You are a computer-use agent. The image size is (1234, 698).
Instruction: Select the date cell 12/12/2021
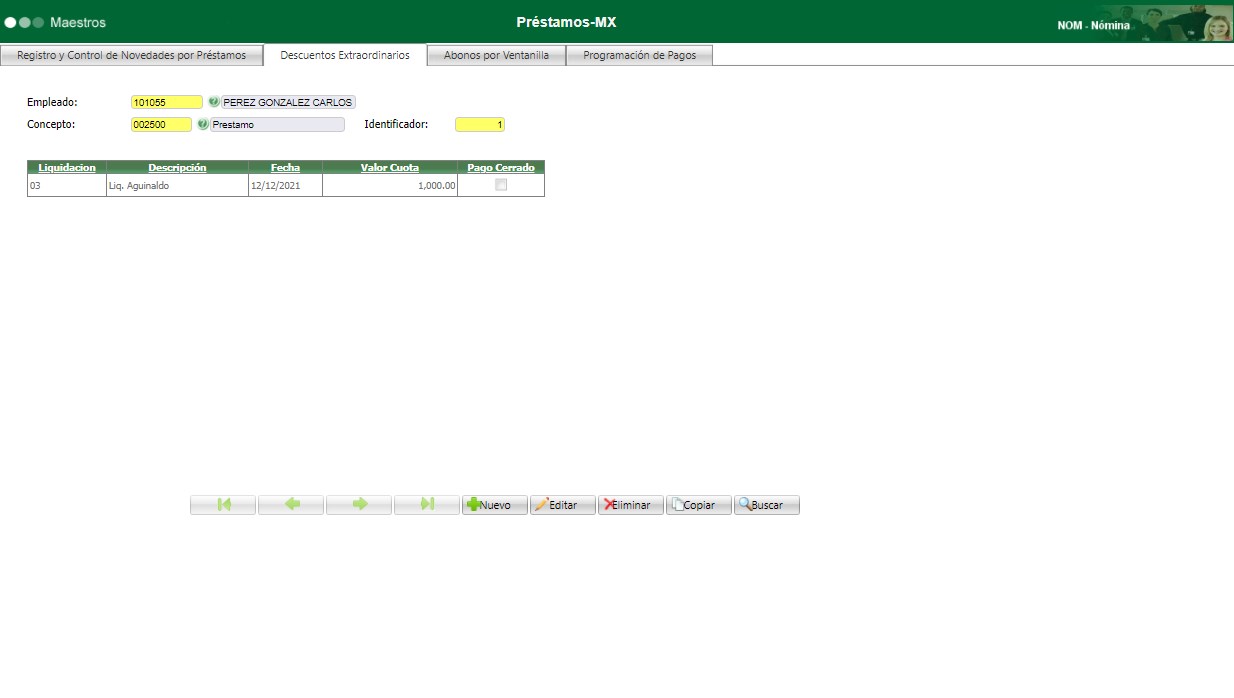click(285, 185)
